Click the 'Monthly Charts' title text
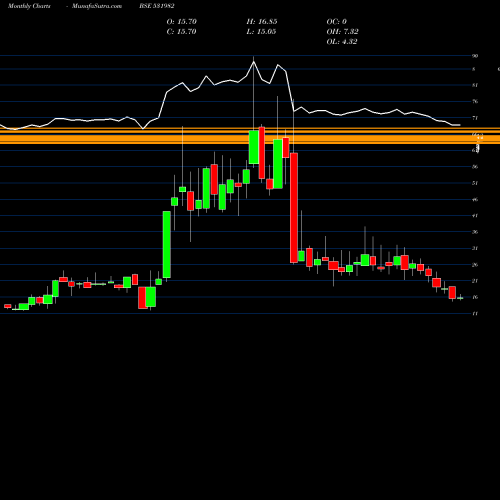Viewport: 500px width, 500px height. (29, 6)
